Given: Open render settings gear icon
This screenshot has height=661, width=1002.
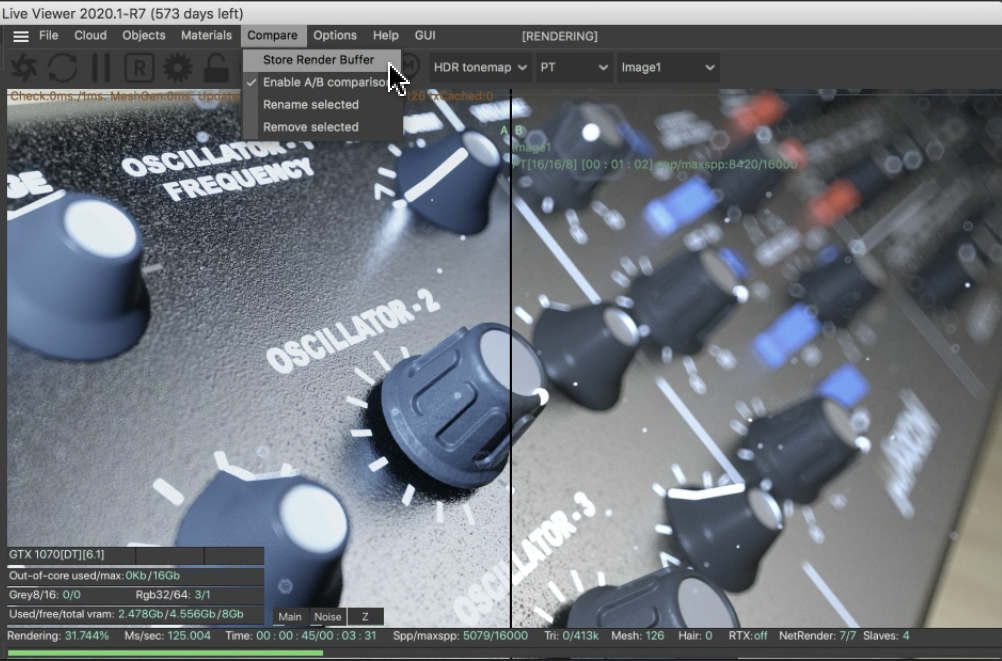Looking at the screenshot, I should coord(178,67).
